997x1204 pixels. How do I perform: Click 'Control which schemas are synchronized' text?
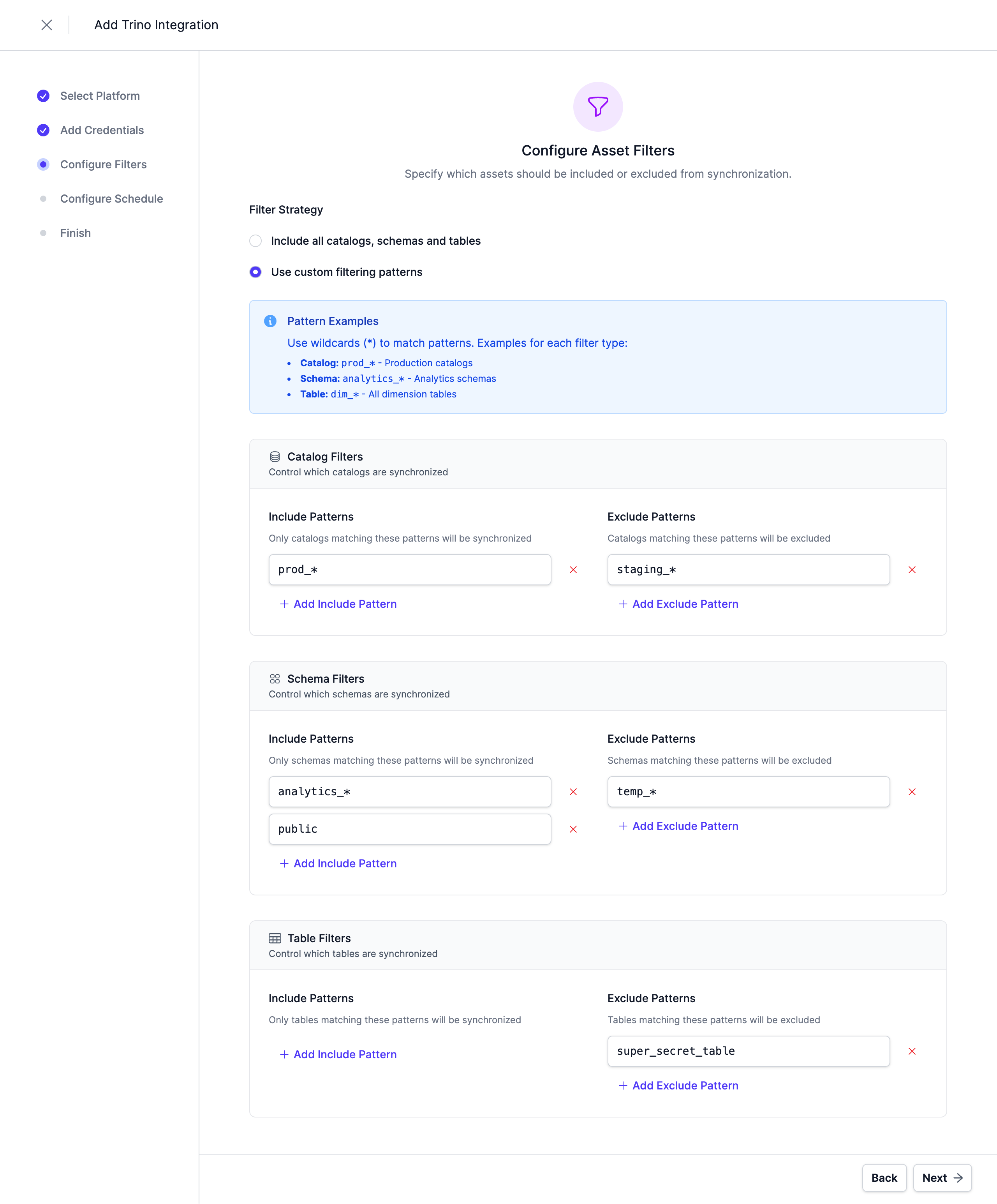[x=359, y=694]
